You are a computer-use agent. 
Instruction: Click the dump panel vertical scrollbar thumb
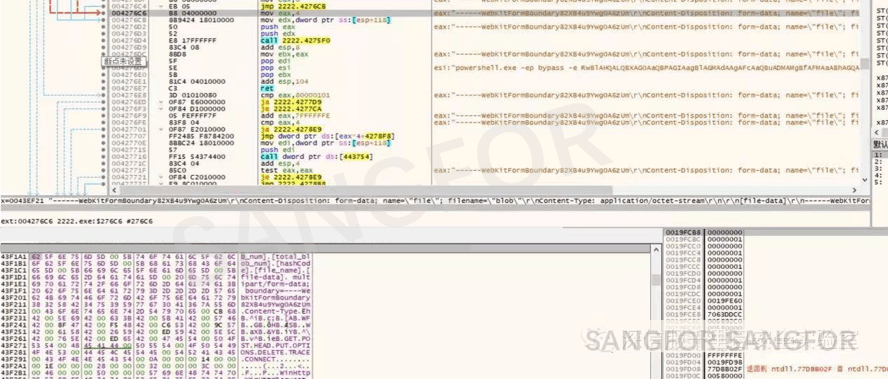click(656, 280)
